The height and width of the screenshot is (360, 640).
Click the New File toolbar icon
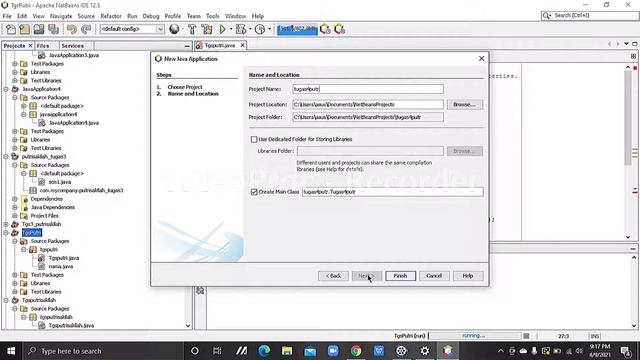click(11, 29)
